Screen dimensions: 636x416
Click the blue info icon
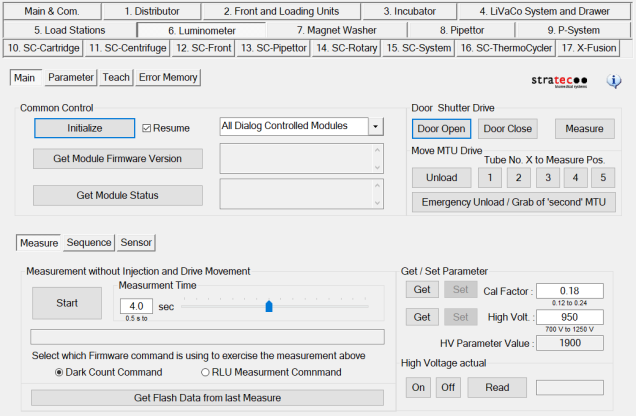tap(615, 81)
